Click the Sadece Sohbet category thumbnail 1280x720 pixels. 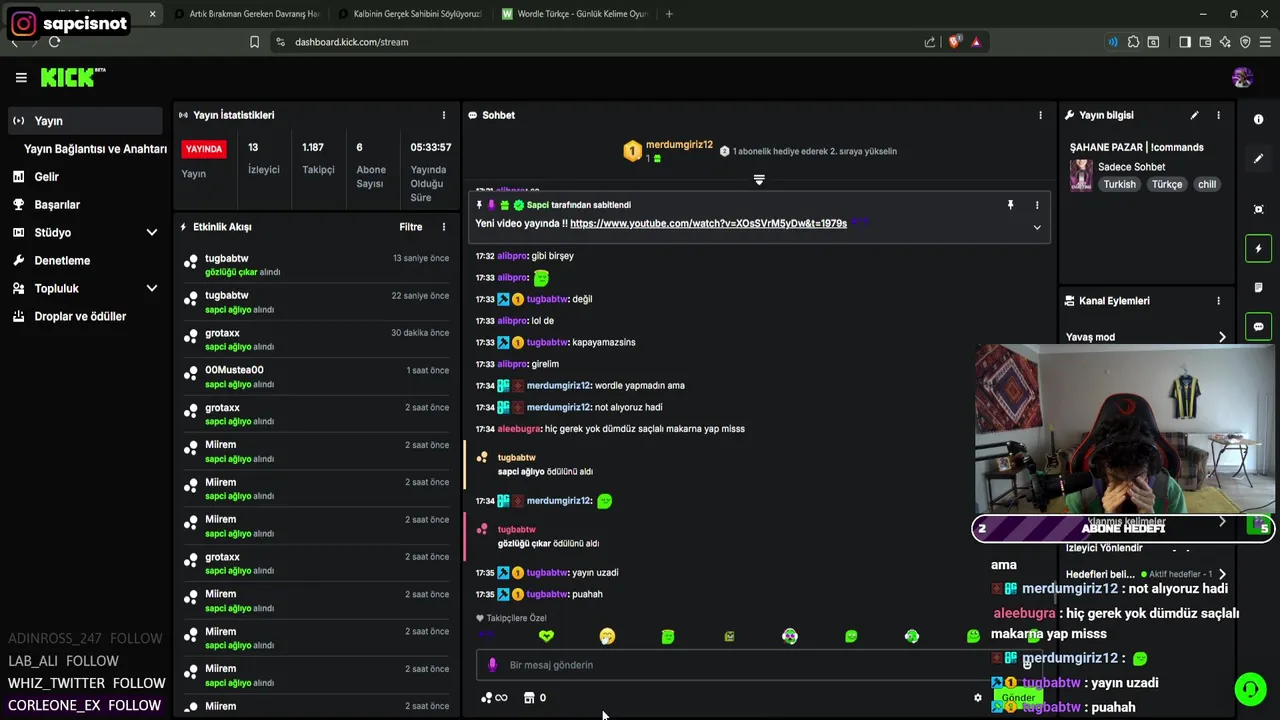click(x=1081, y=175)
